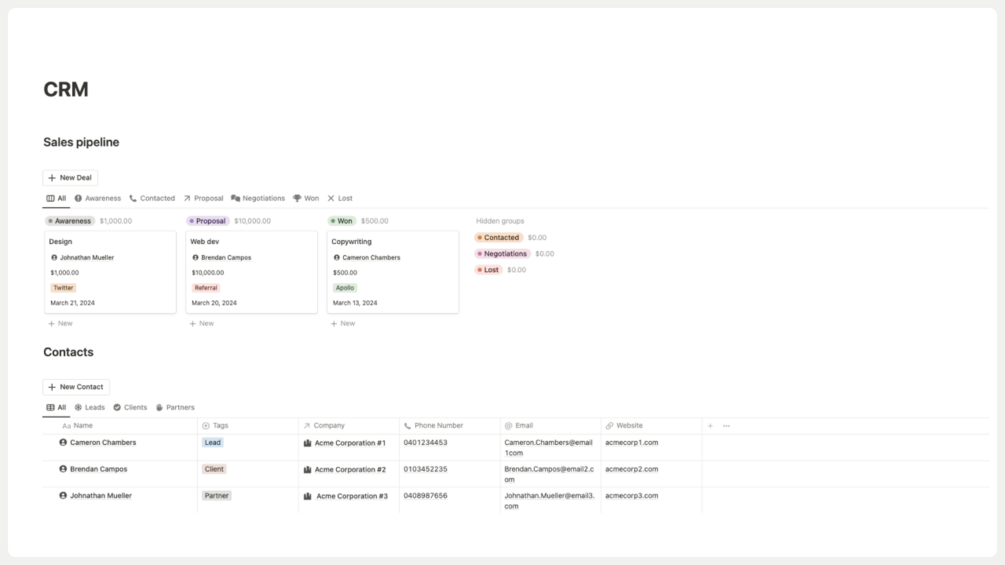
Task: Open the Negotiations pipeline tab
Action: tap(258, 198)
